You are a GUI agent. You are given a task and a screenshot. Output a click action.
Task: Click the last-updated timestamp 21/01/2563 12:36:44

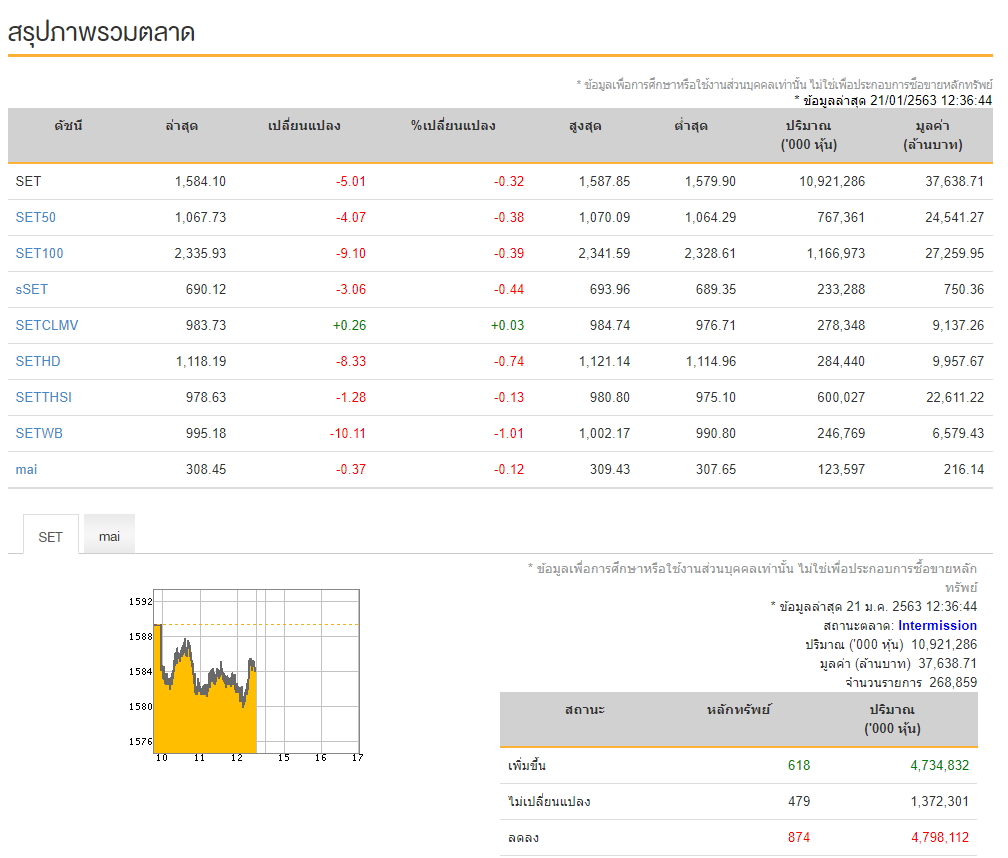(931, 100)
